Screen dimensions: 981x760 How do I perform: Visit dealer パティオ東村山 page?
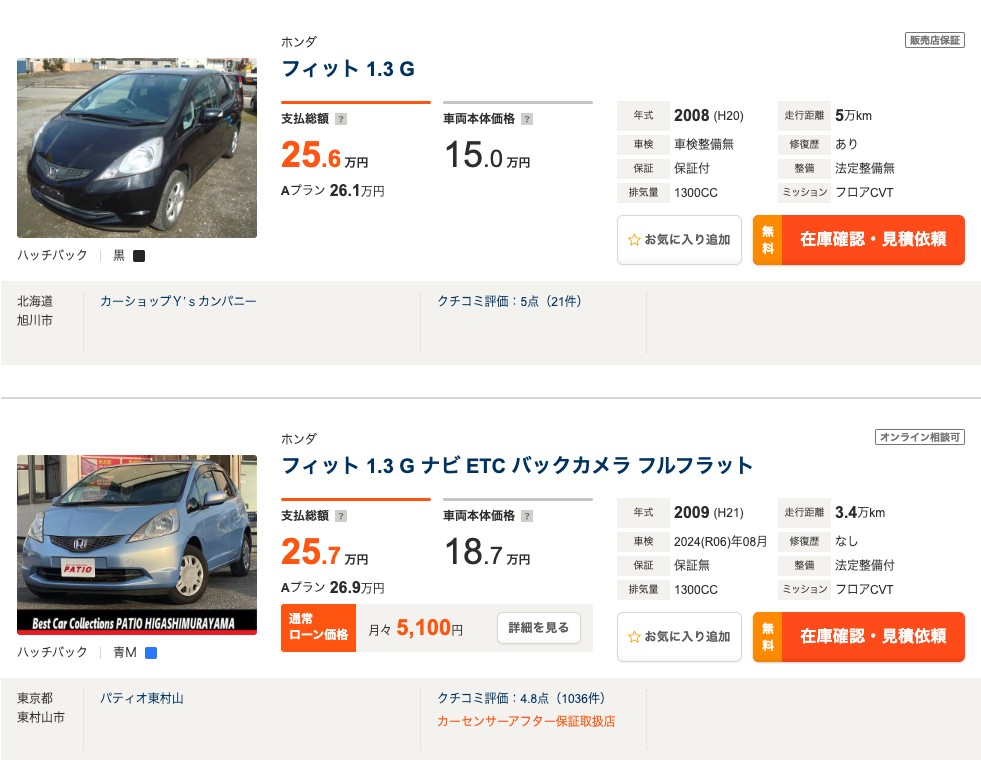click(142, 699)
